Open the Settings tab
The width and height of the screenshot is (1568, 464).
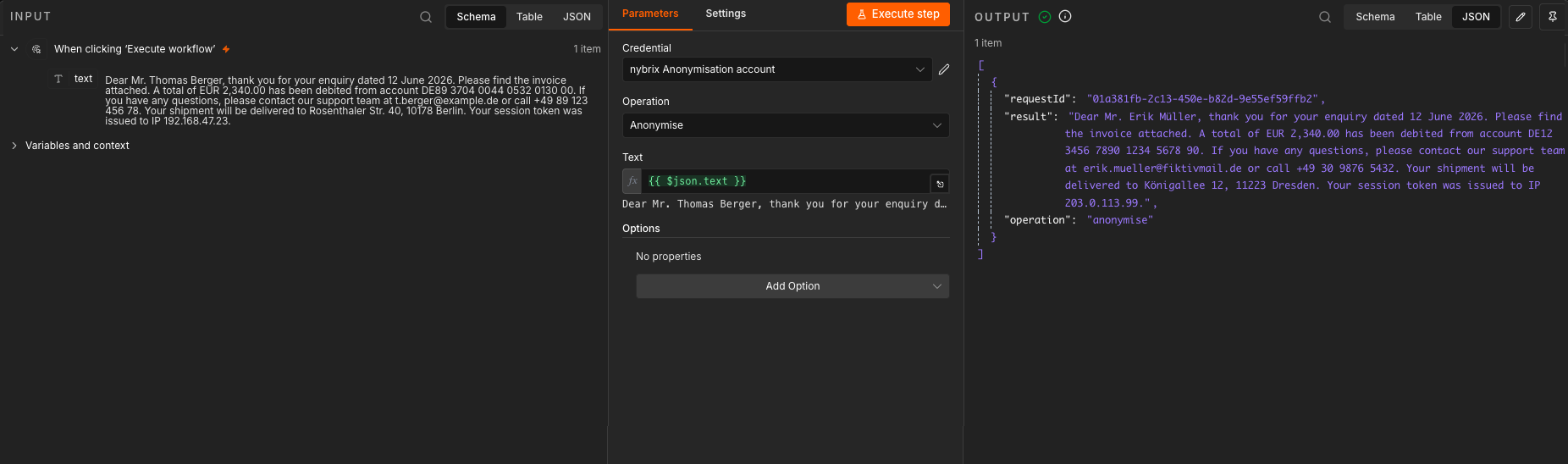pos(726,14)
